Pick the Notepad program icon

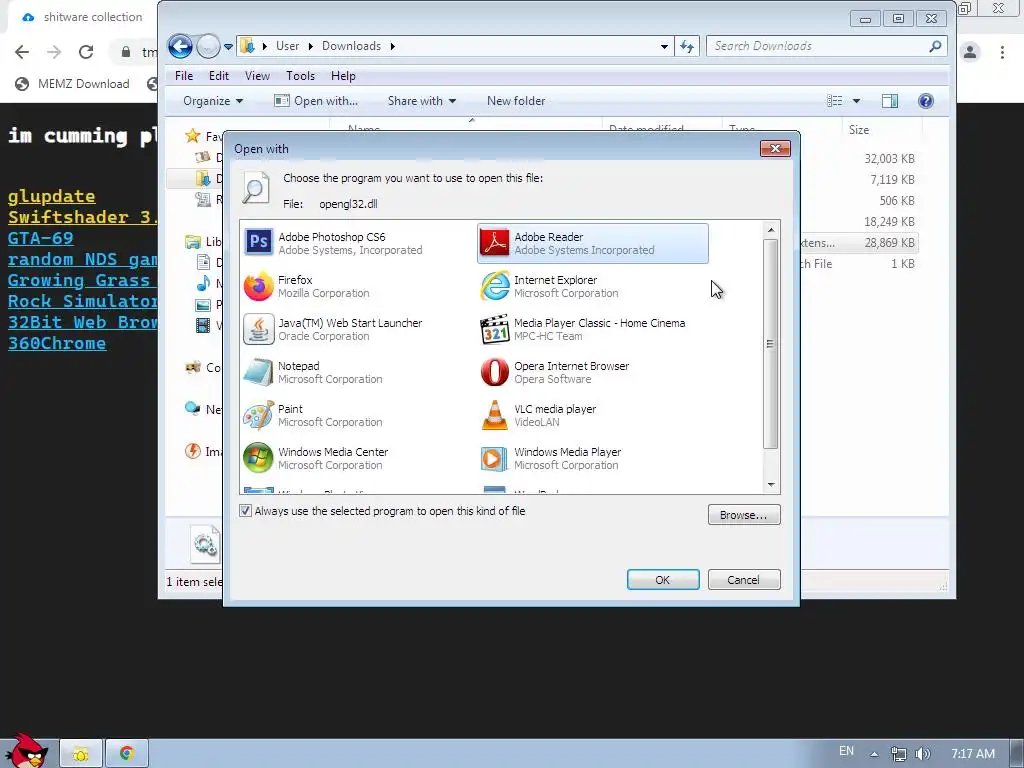pyautogui.click(x=259, y=372)
